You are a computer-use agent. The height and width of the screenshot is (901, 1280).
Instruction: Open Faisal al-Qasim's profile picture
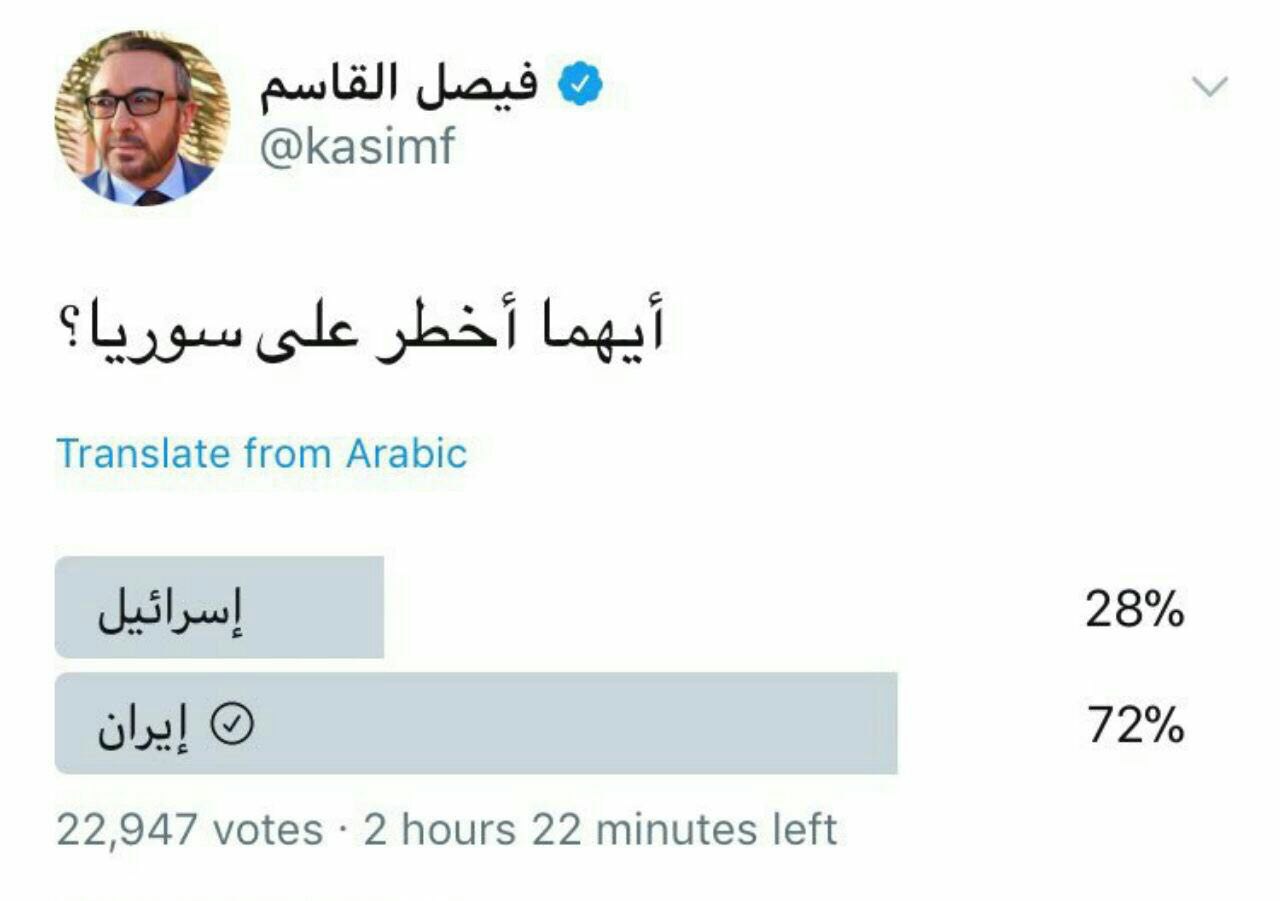pos(142,118)
